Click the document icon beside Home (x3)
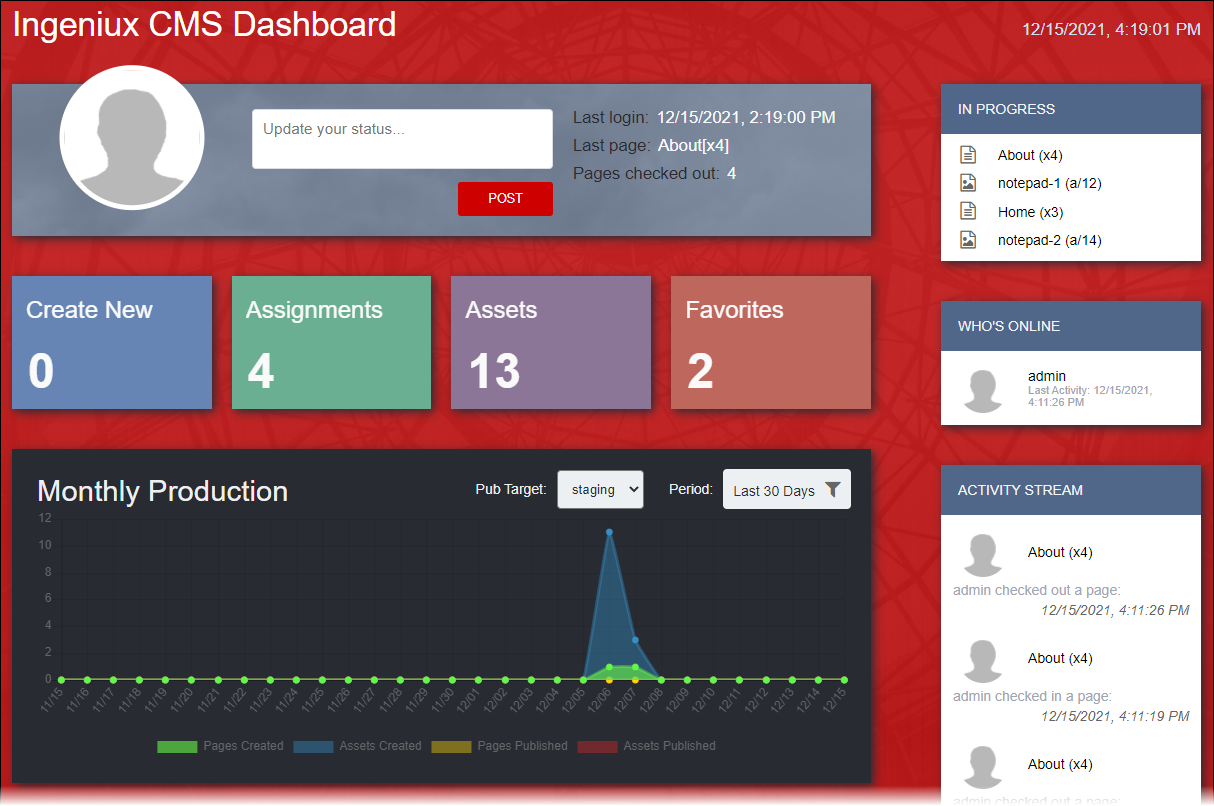This screenshot has height=806, width=1214. [967, 212]
